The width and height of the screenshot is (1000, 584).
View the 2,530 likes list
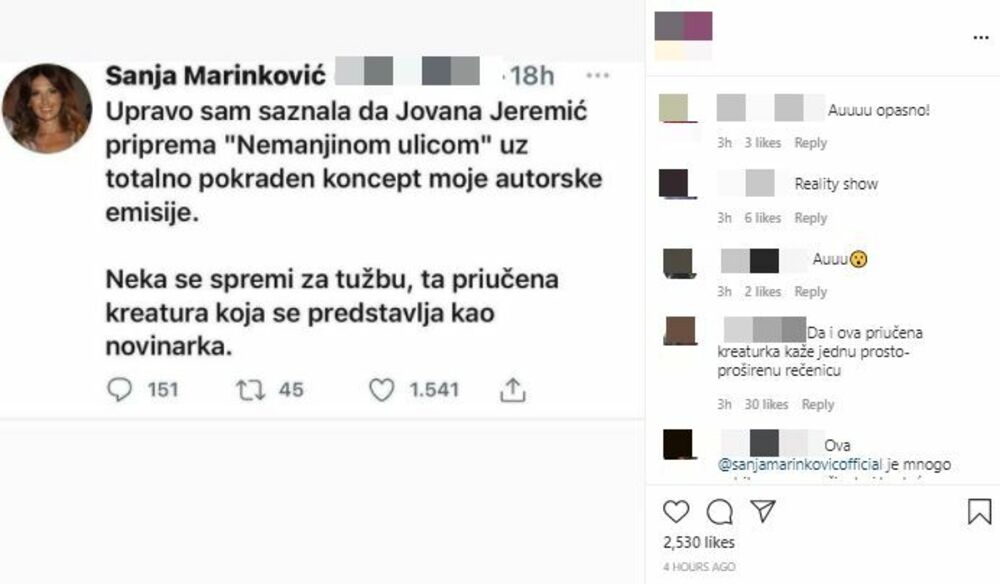click(699, 543)
